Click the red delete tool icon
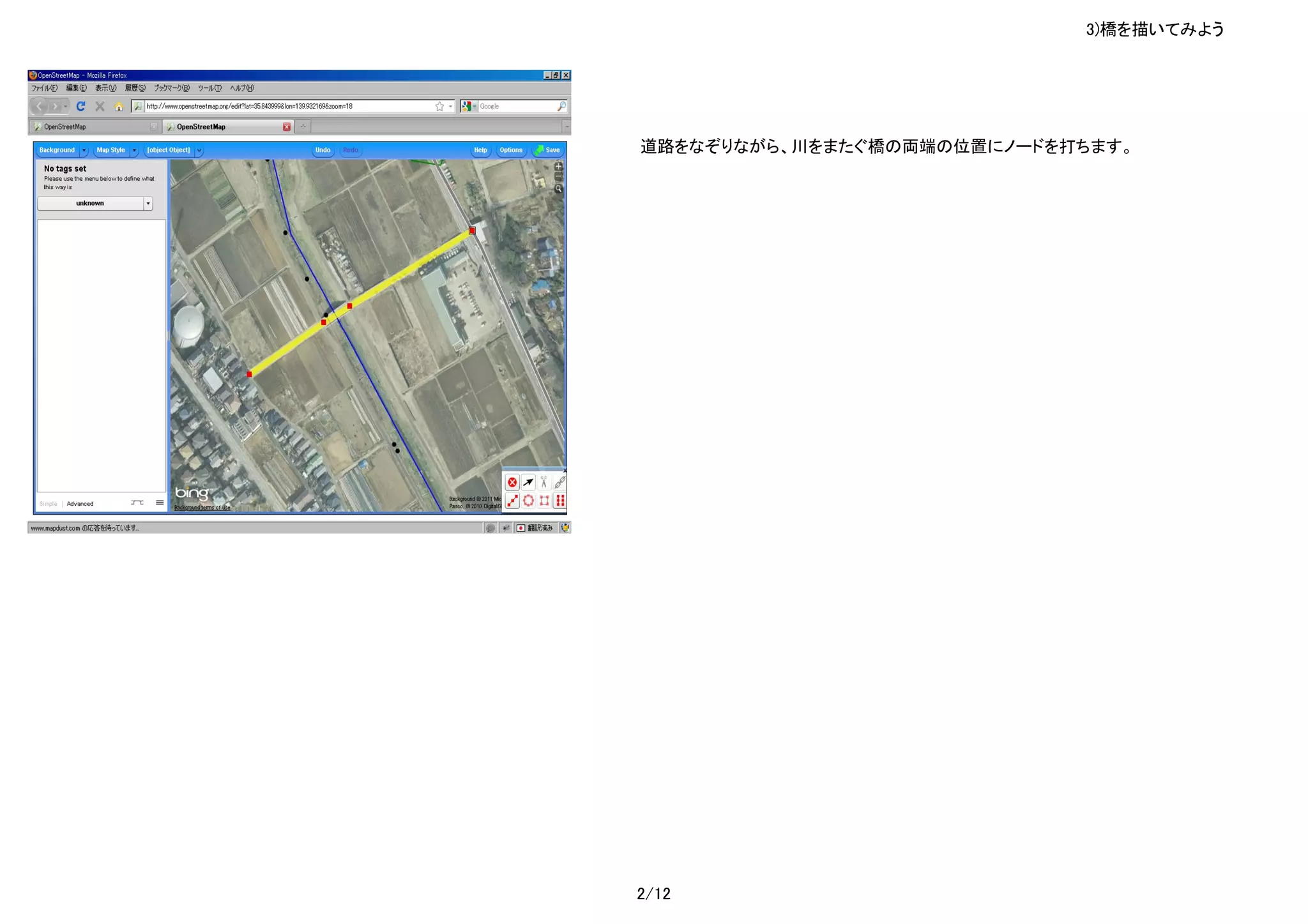The image size is (1308, 924). click(x=512, y=483)
